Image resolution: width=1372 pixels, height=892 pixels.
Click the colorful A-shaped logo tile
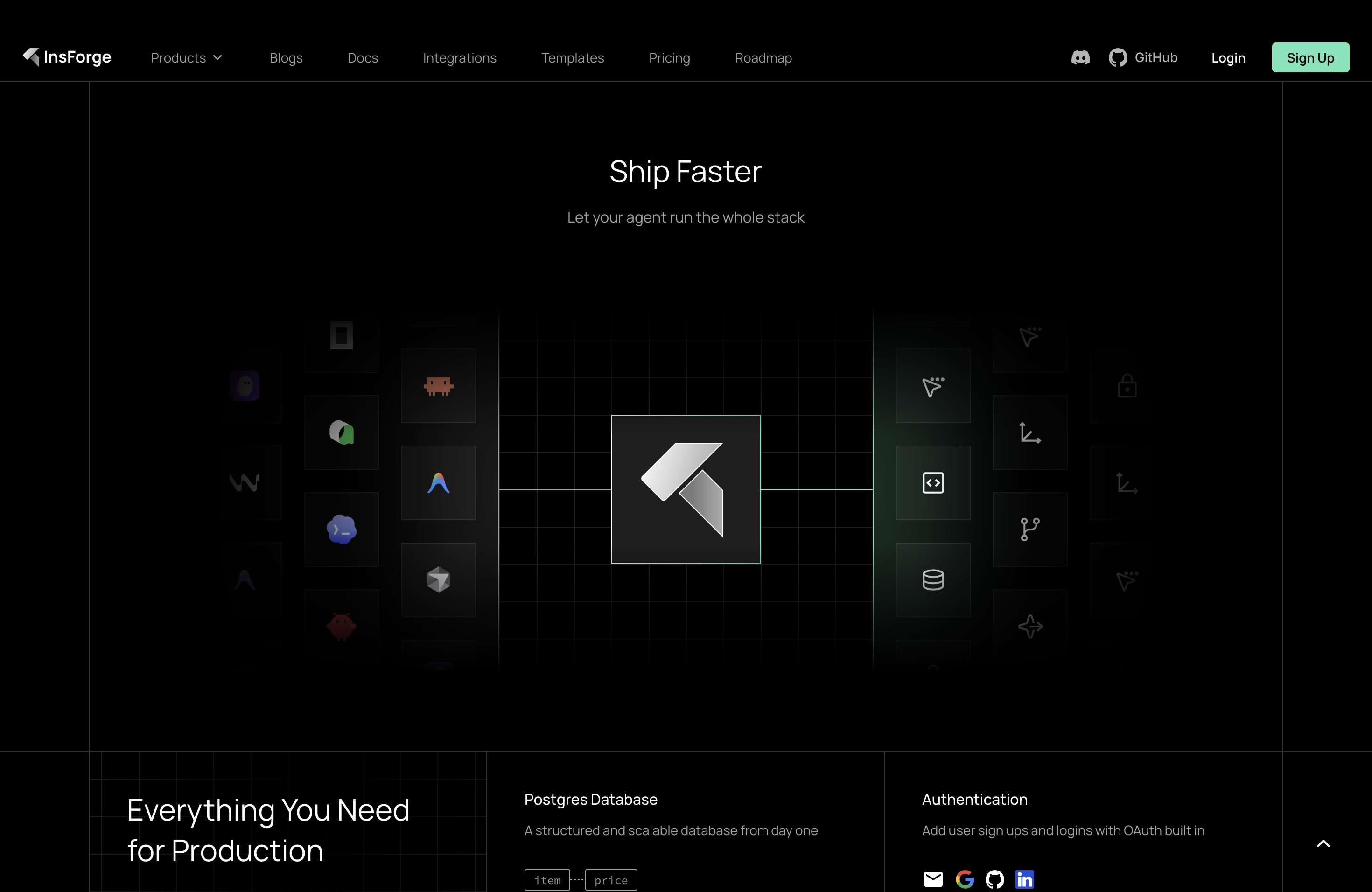click(x=438, y=483)
